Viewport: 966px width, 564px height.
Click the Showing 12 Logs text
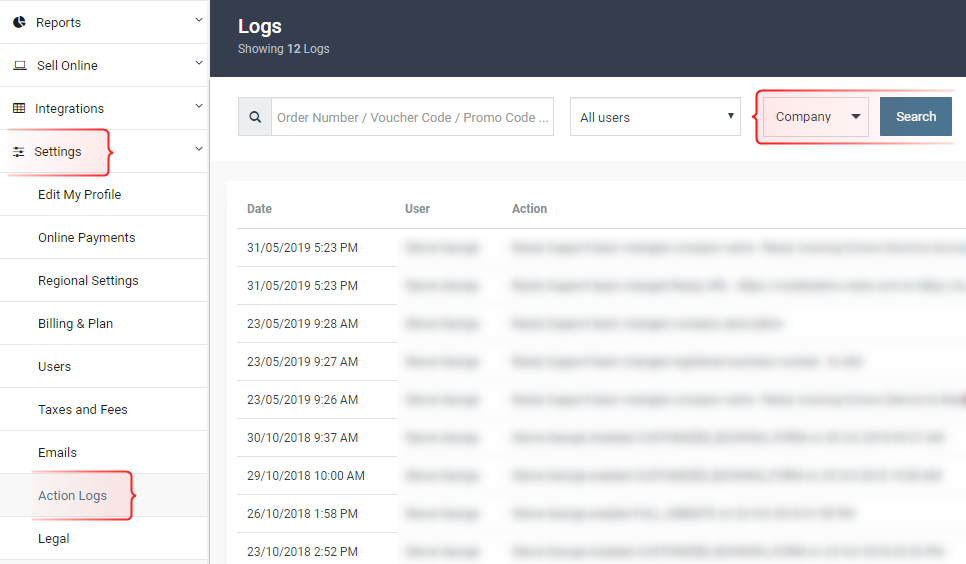click(x=283, y=49)
